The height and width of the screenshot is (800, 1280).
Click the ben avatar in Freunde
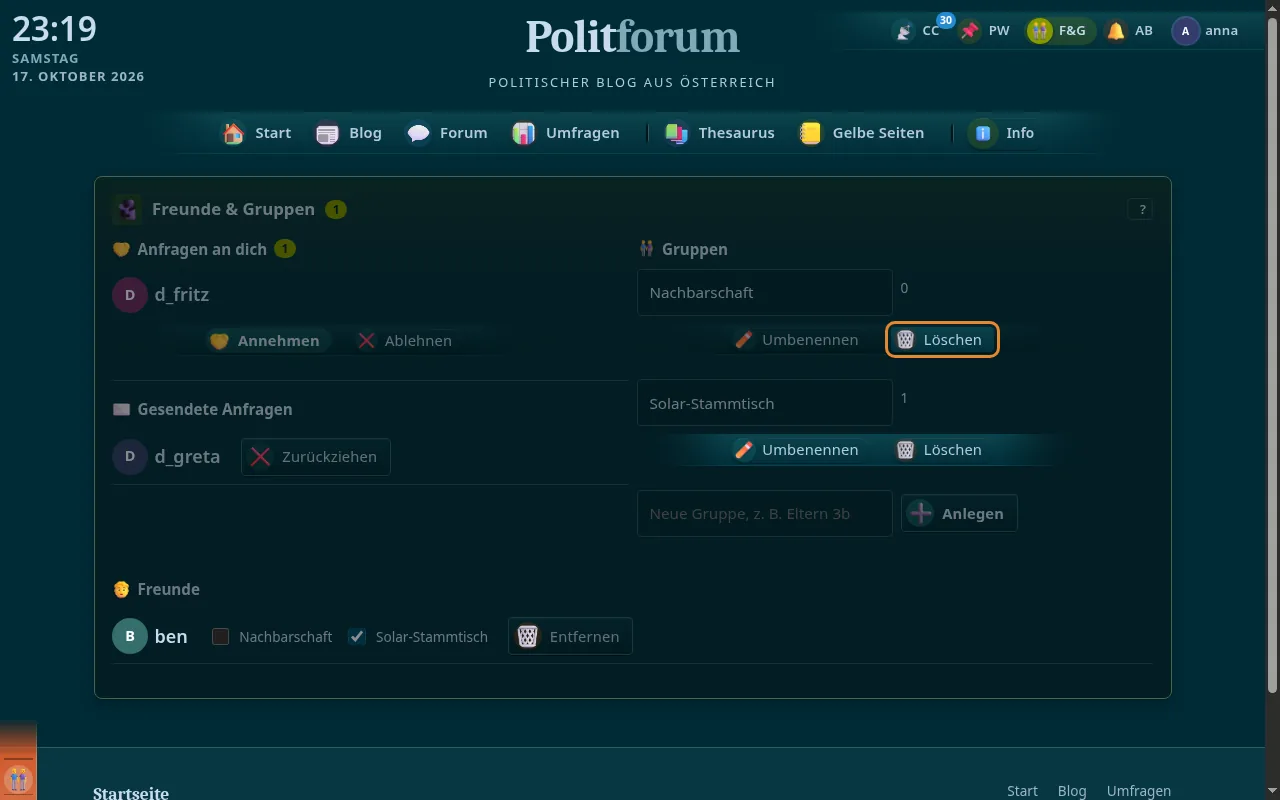click(x=130, y=636)
